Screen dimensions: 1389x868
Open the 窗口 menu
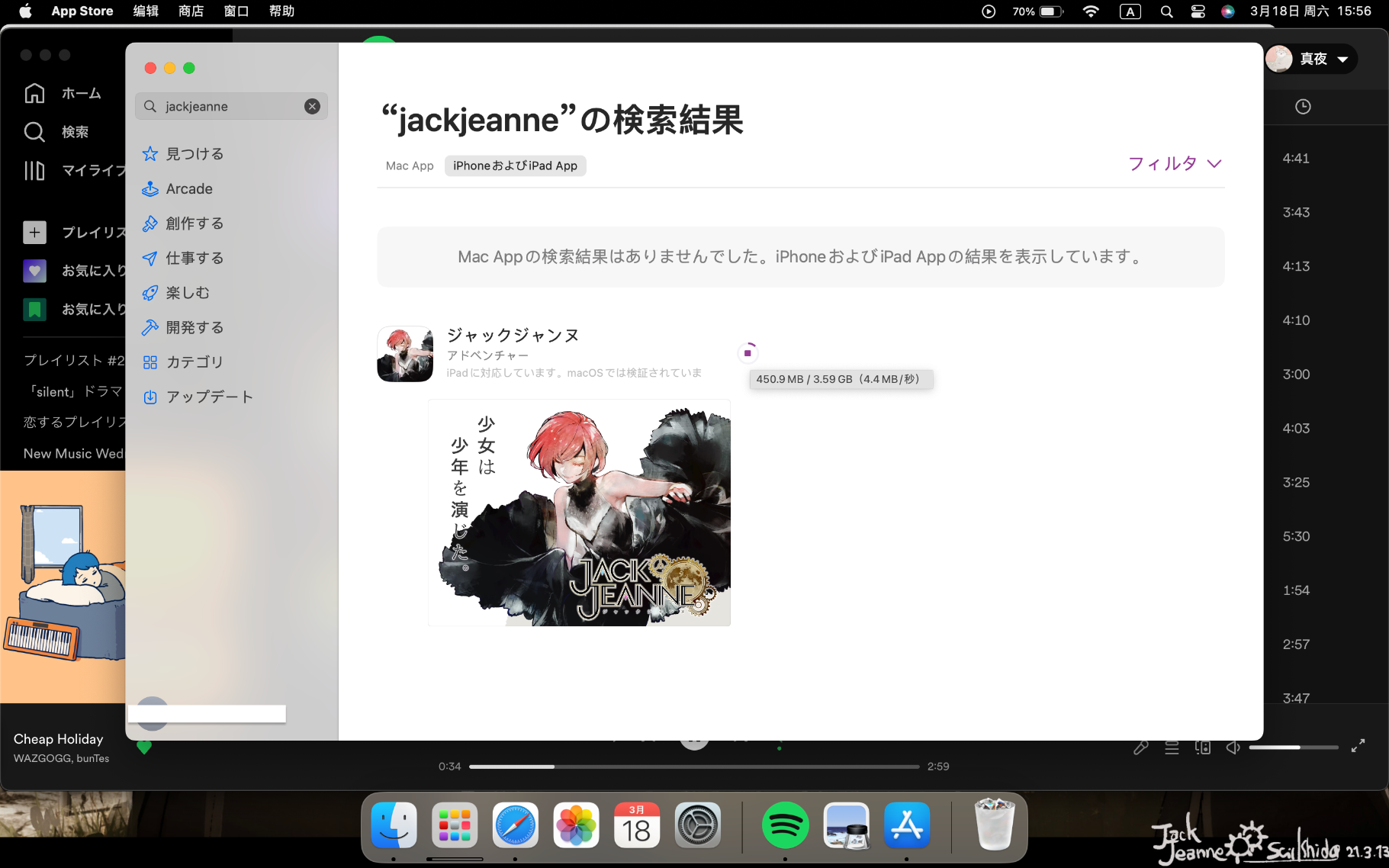(x=236, y=11)
